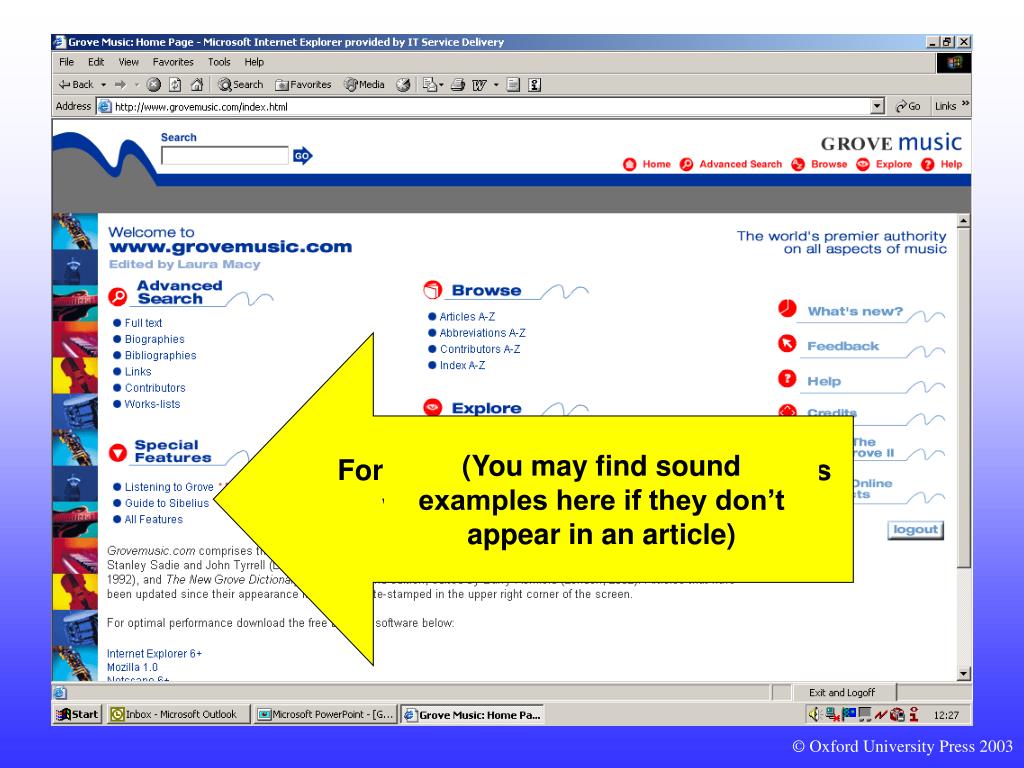Viewport: 1024px width, 768px height.
Task: Open the Tools menu
Action: (x=219, y=62)
